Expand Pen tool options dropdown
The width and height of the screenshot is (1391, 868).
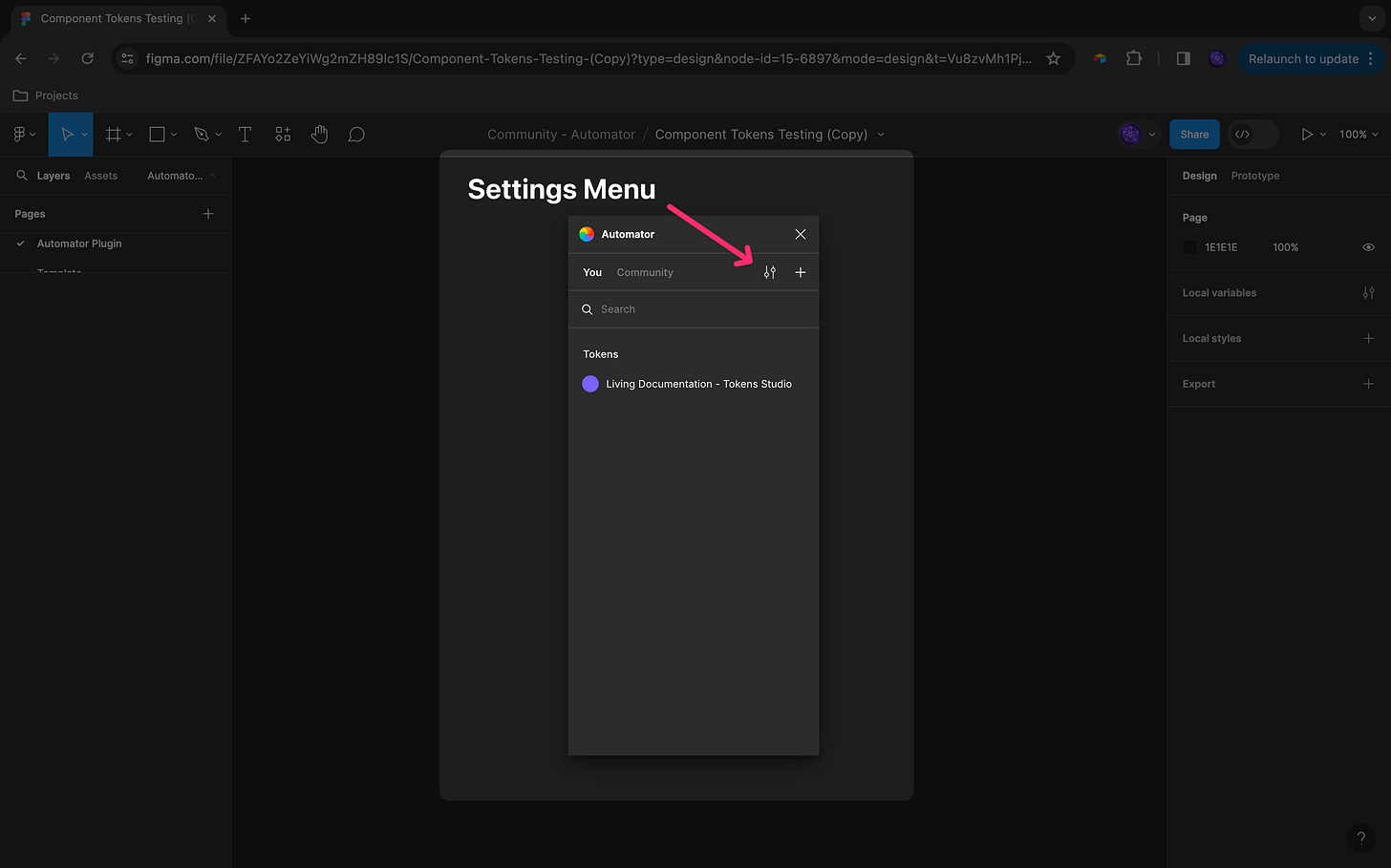coord(218,135)
